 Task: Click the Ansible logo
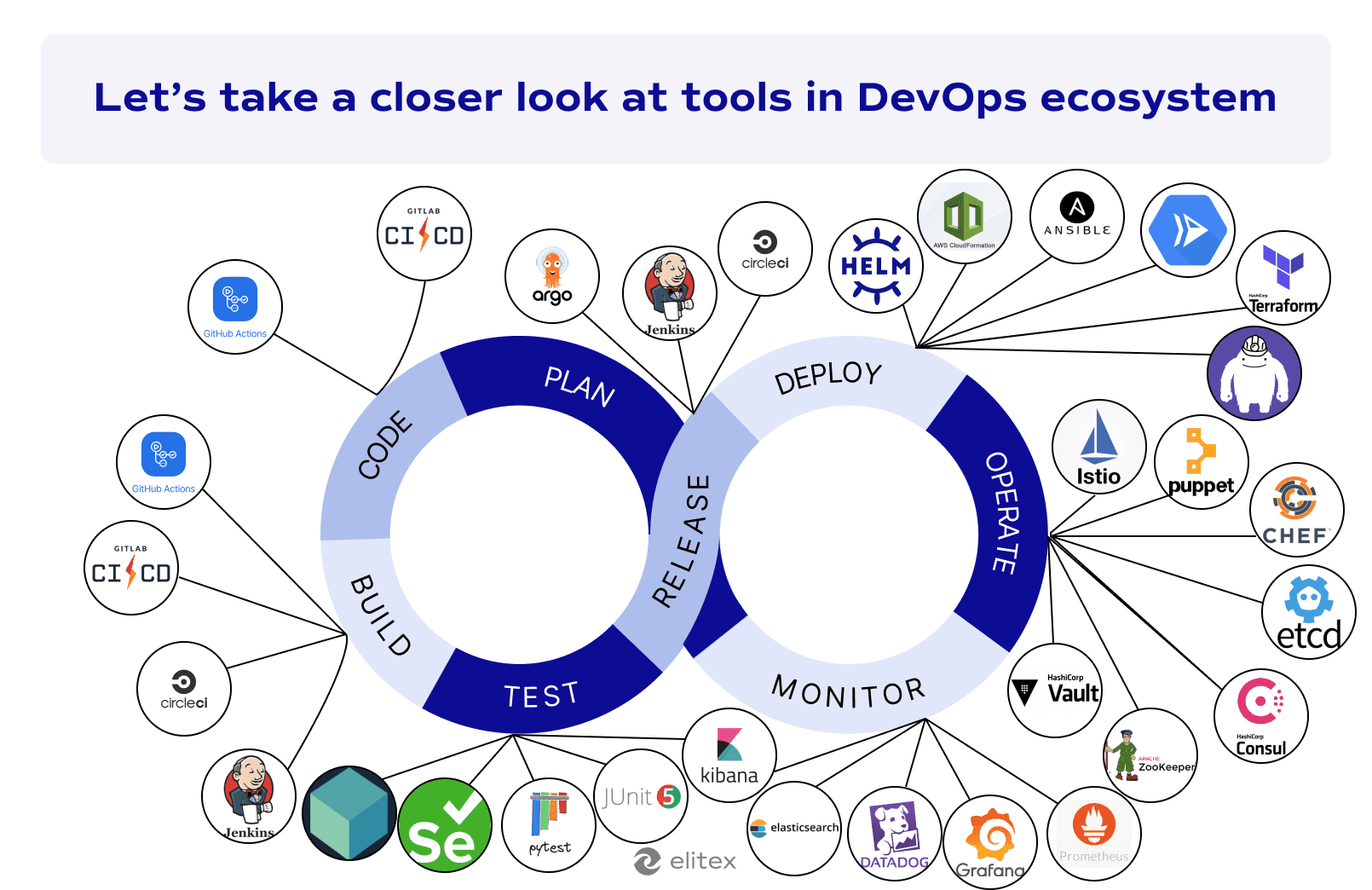1077,217
